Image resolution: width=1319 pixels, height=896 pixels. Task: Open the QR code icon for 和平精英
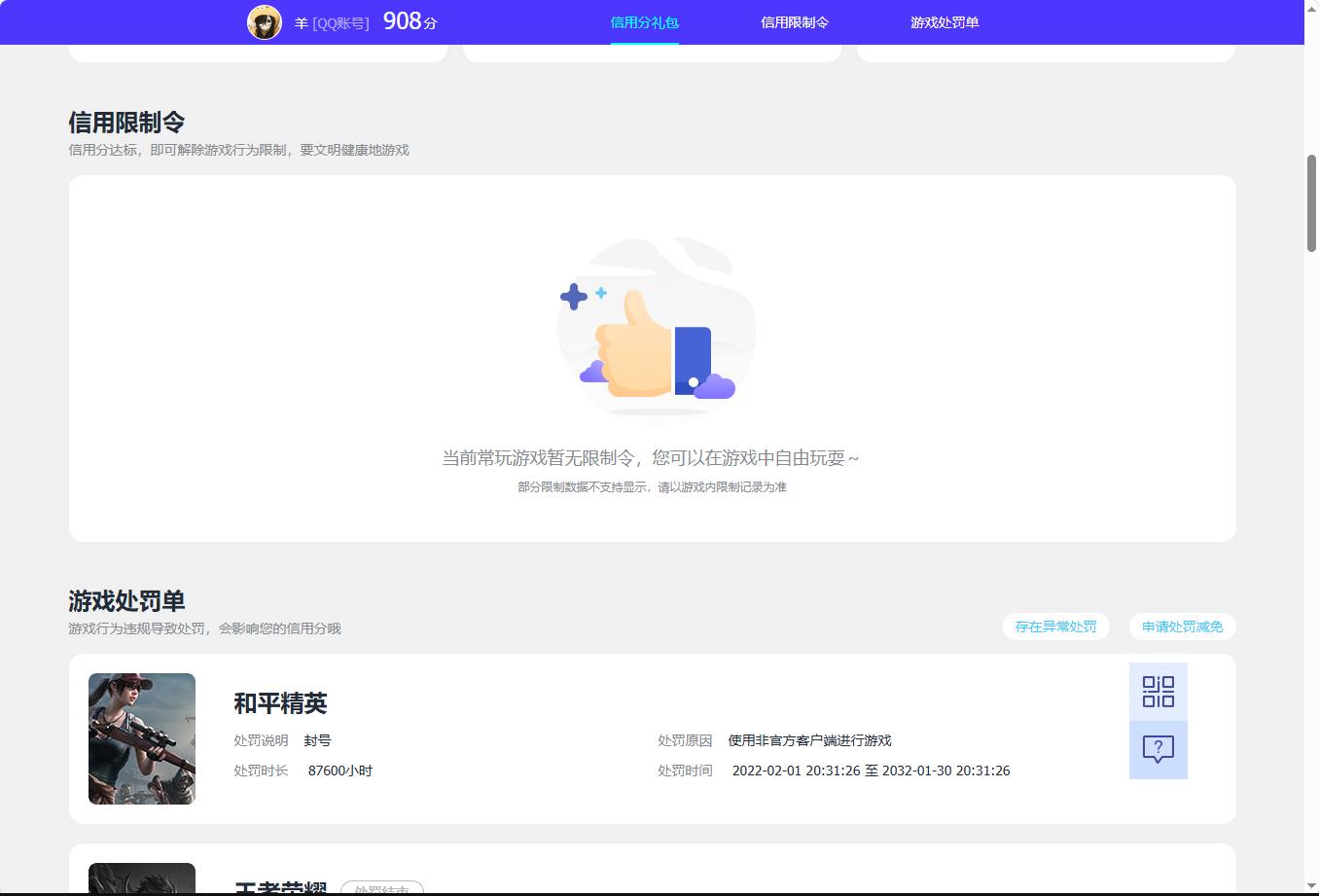[x=1158, y=692]
